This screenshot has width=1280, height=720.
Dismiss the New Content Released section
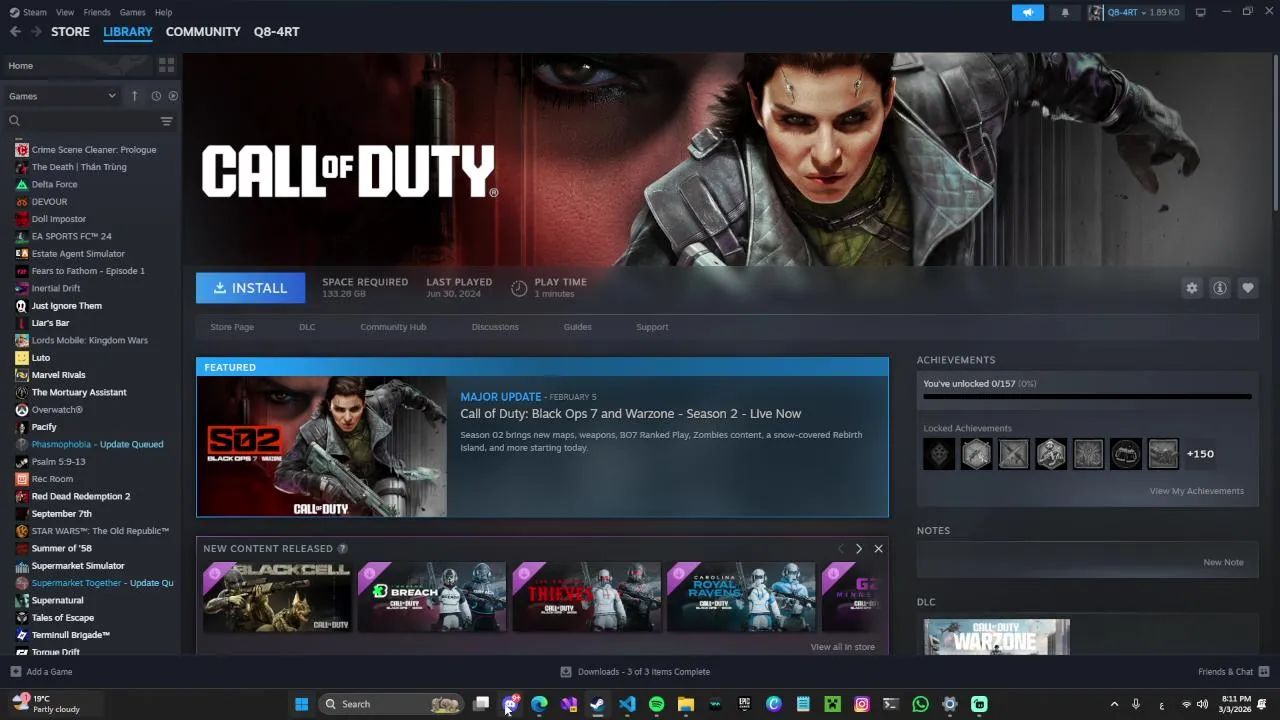[878, 549]
